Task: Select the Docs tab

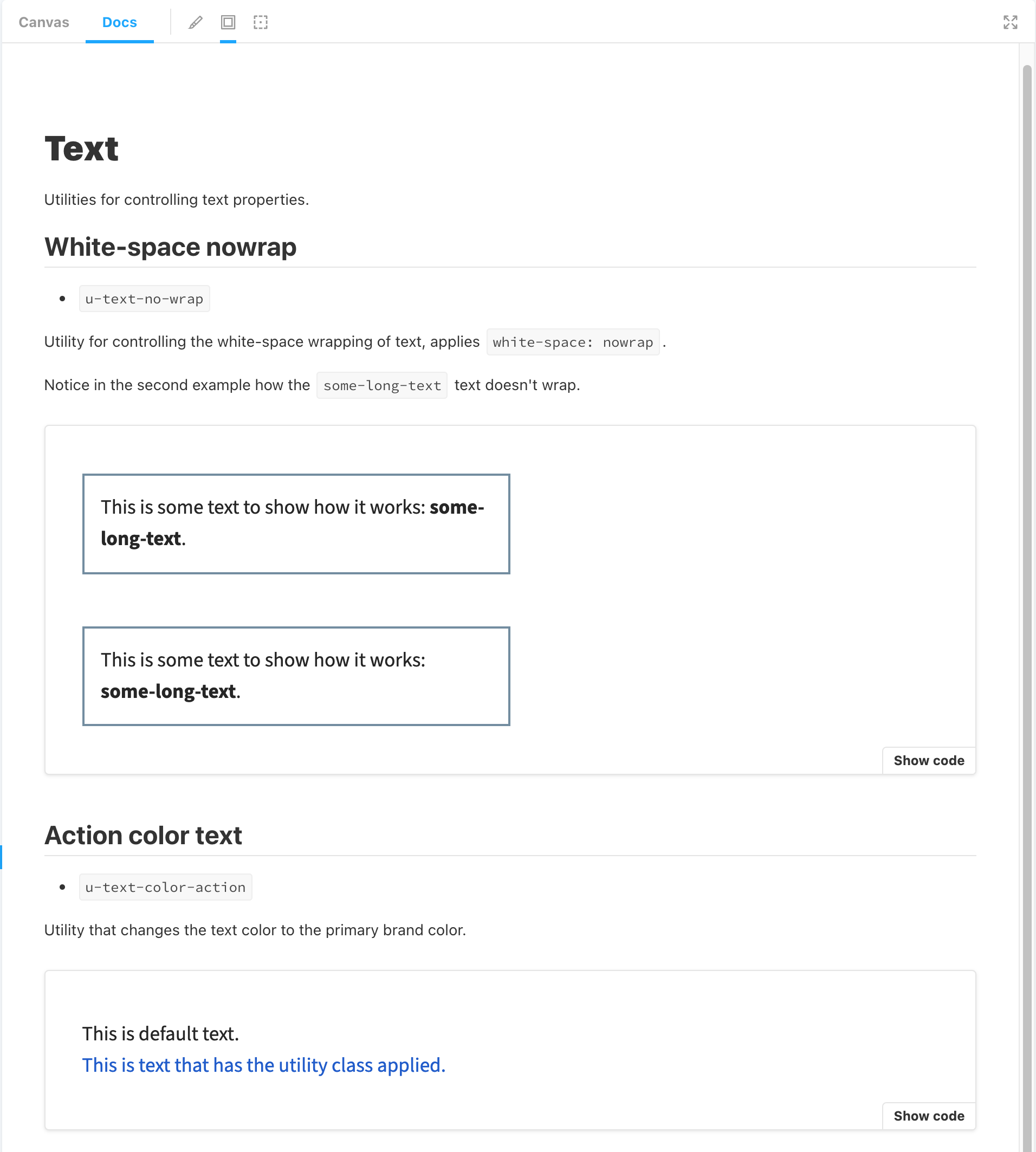Action: pyautogui.click(x=120, y=22)
